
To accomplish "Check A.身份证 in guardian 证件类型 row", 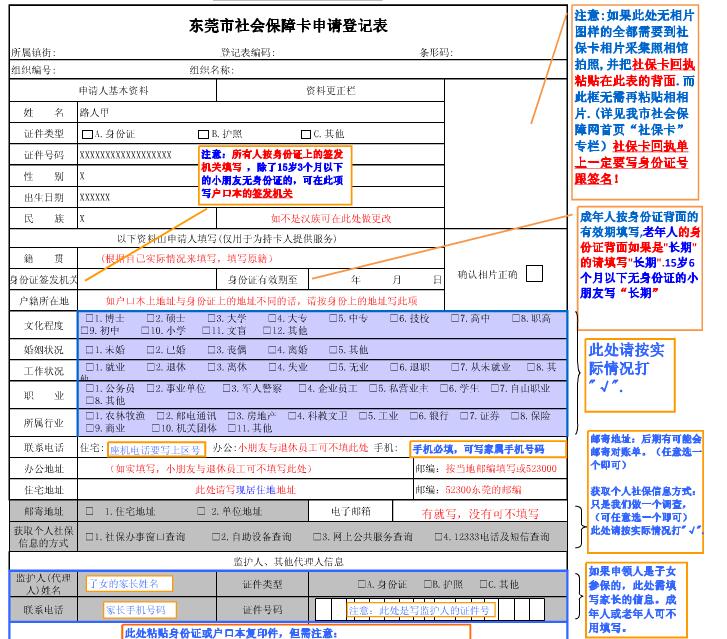I will [362, 584].
